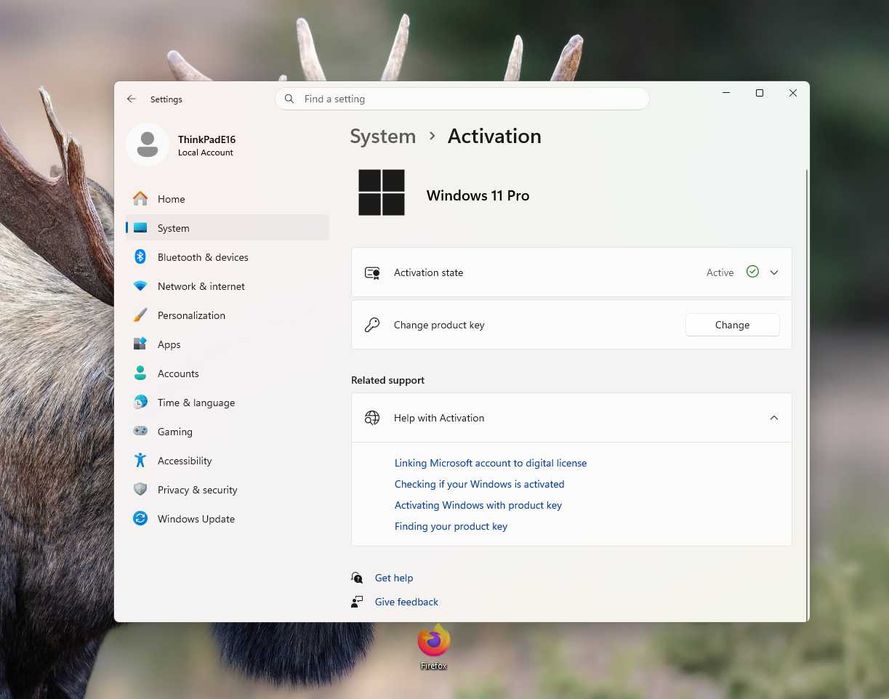The width and height of the screenshot is (889, 699).
Task: Maximize the Settings window
Action: point(759,93)
